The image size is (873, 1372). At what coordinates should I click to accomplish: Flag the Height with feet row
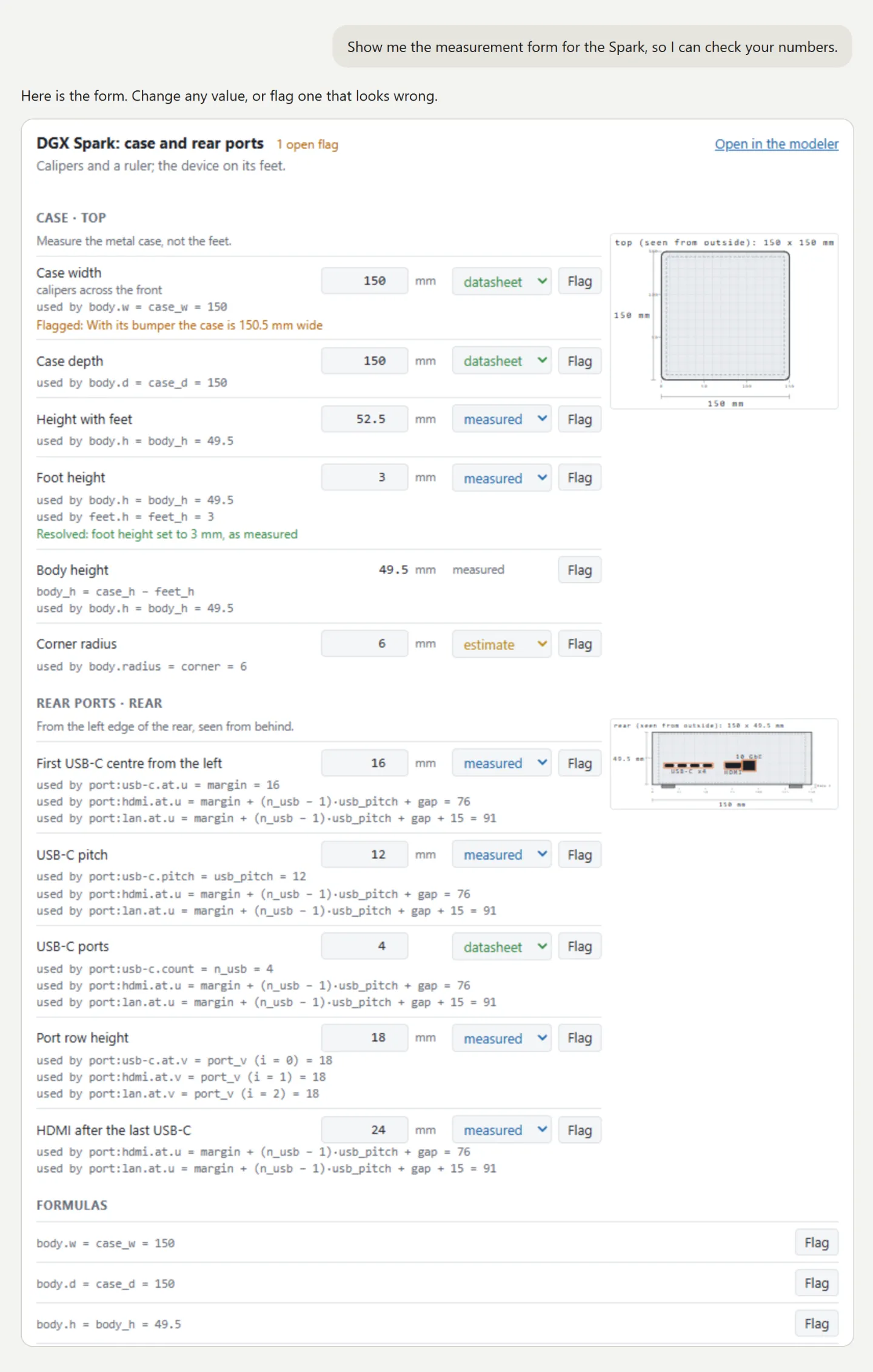tap(580, 419)
